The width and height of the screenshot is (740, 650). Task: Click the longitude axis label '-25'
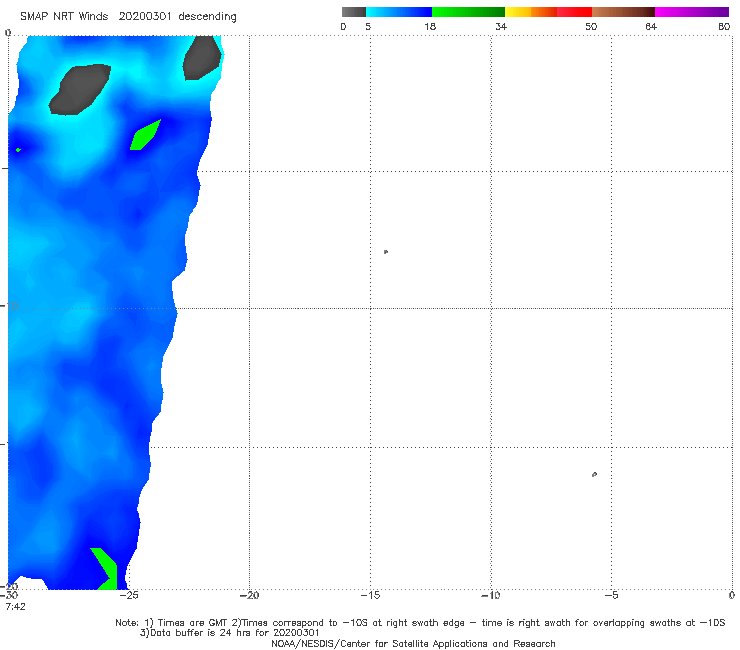tap(129, 596)
